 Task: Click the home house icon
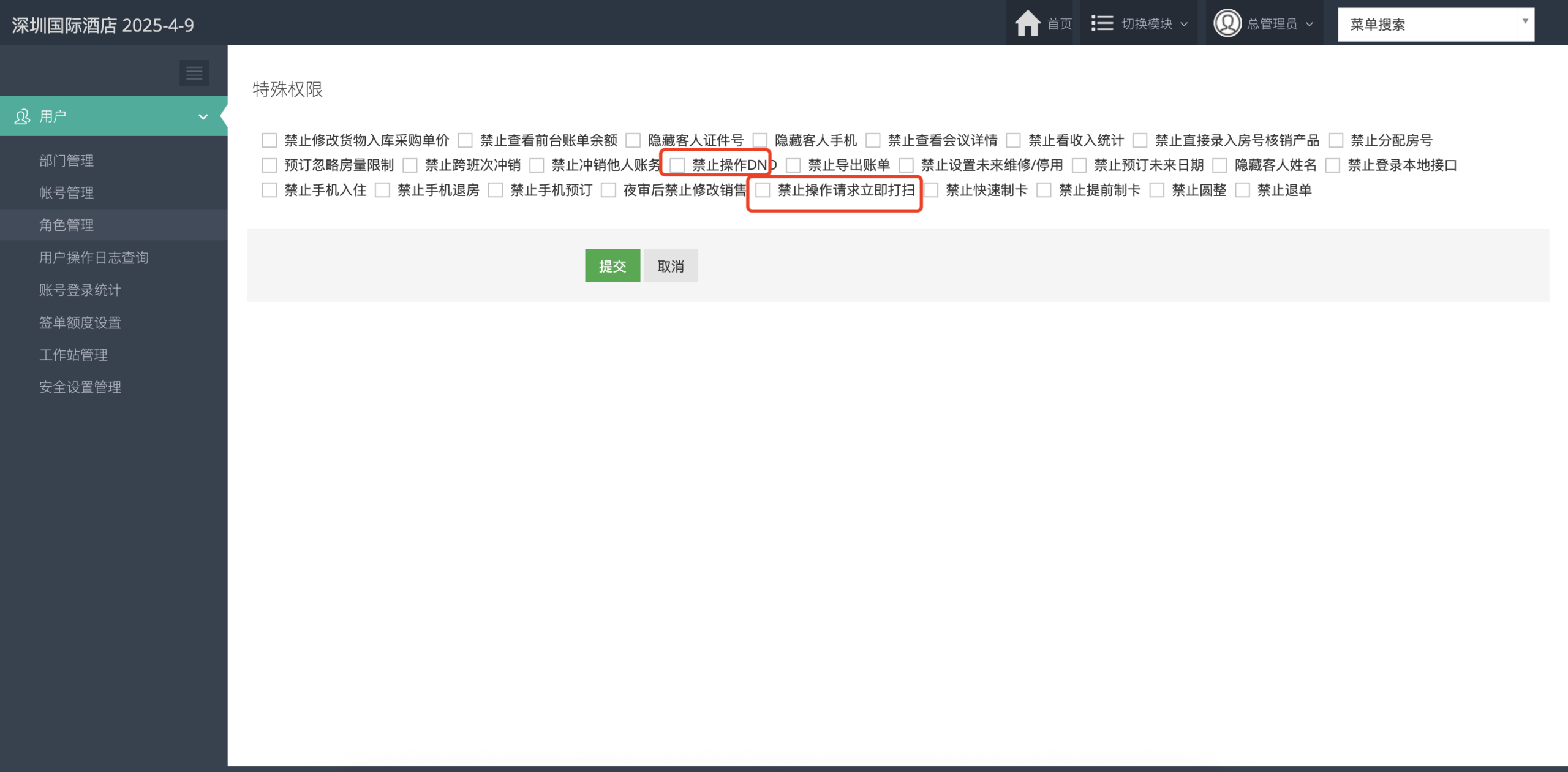coord(1027,24)
